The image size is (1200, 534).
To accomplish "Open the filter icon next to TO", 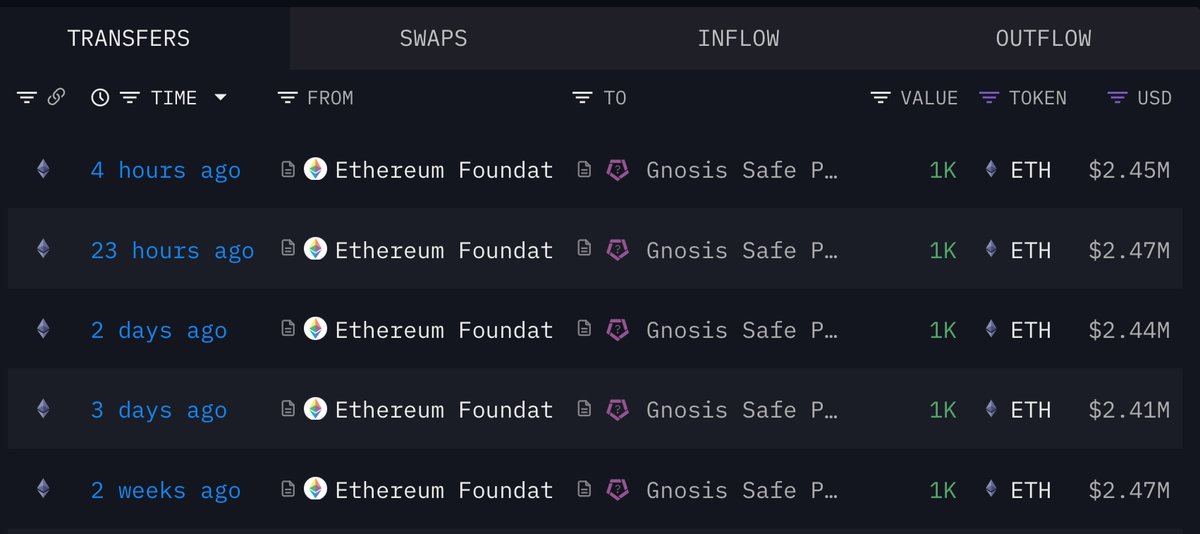I will [x=582, y=97].
